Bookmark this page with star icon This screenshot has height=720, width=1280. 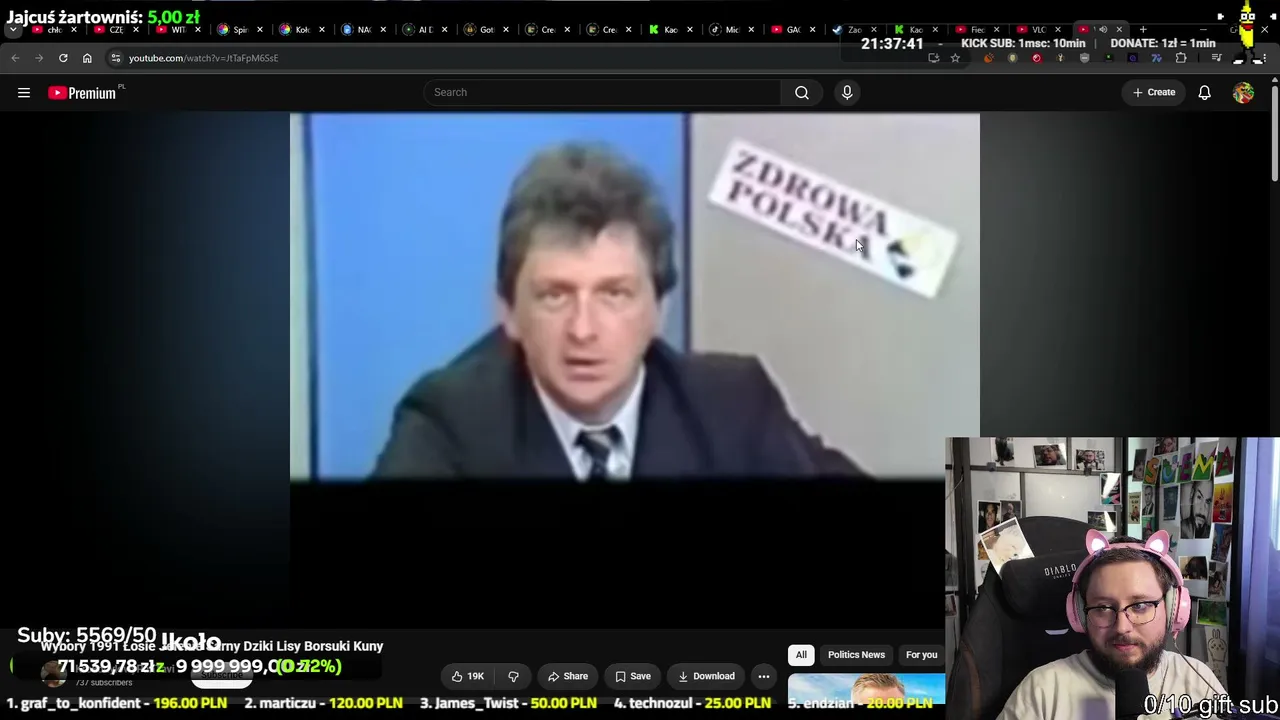955,58
